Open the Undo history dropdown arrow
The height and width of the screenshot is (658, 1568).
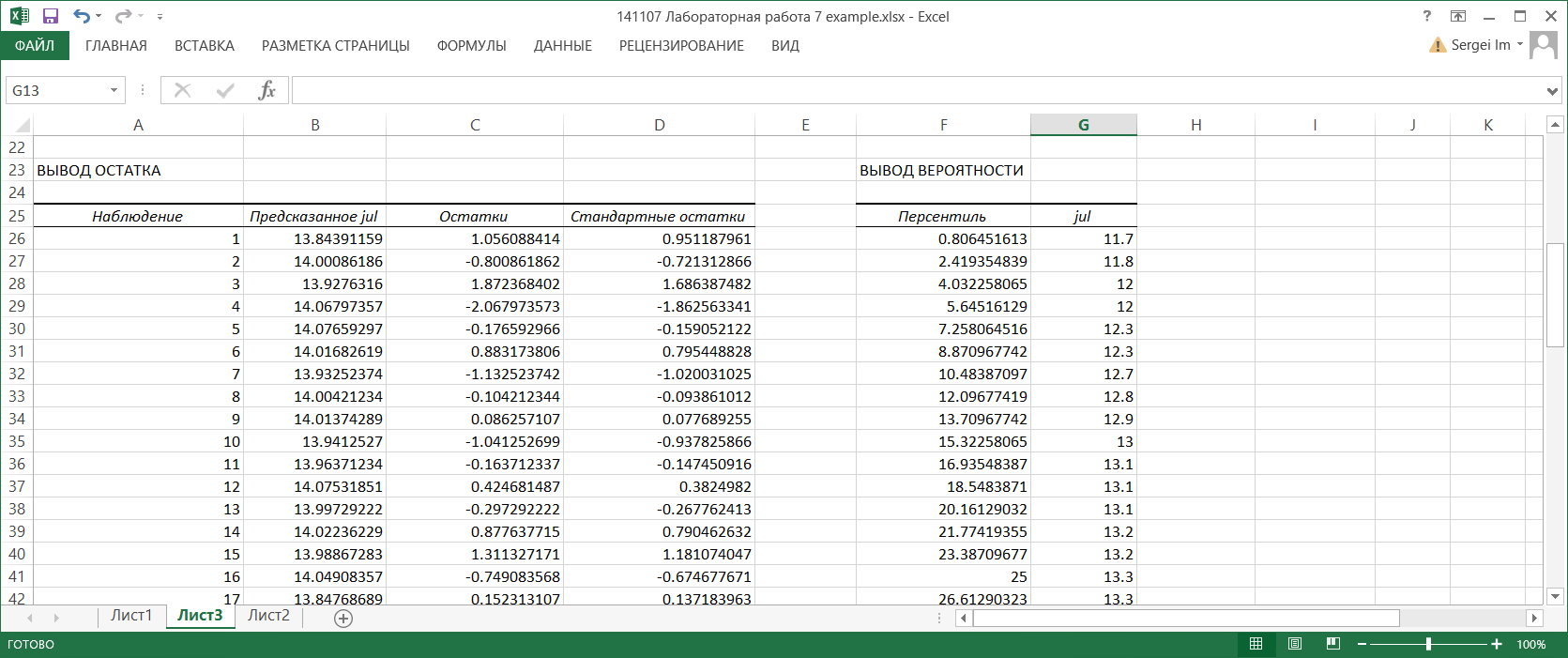point(99,16)
